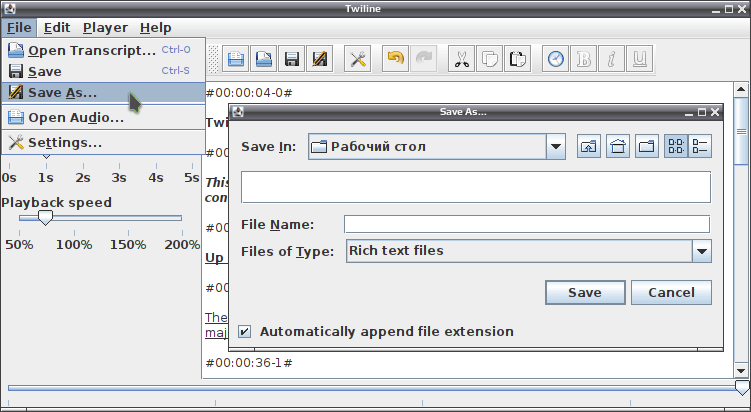
Task: Open the Player menu
Action: 105,28
